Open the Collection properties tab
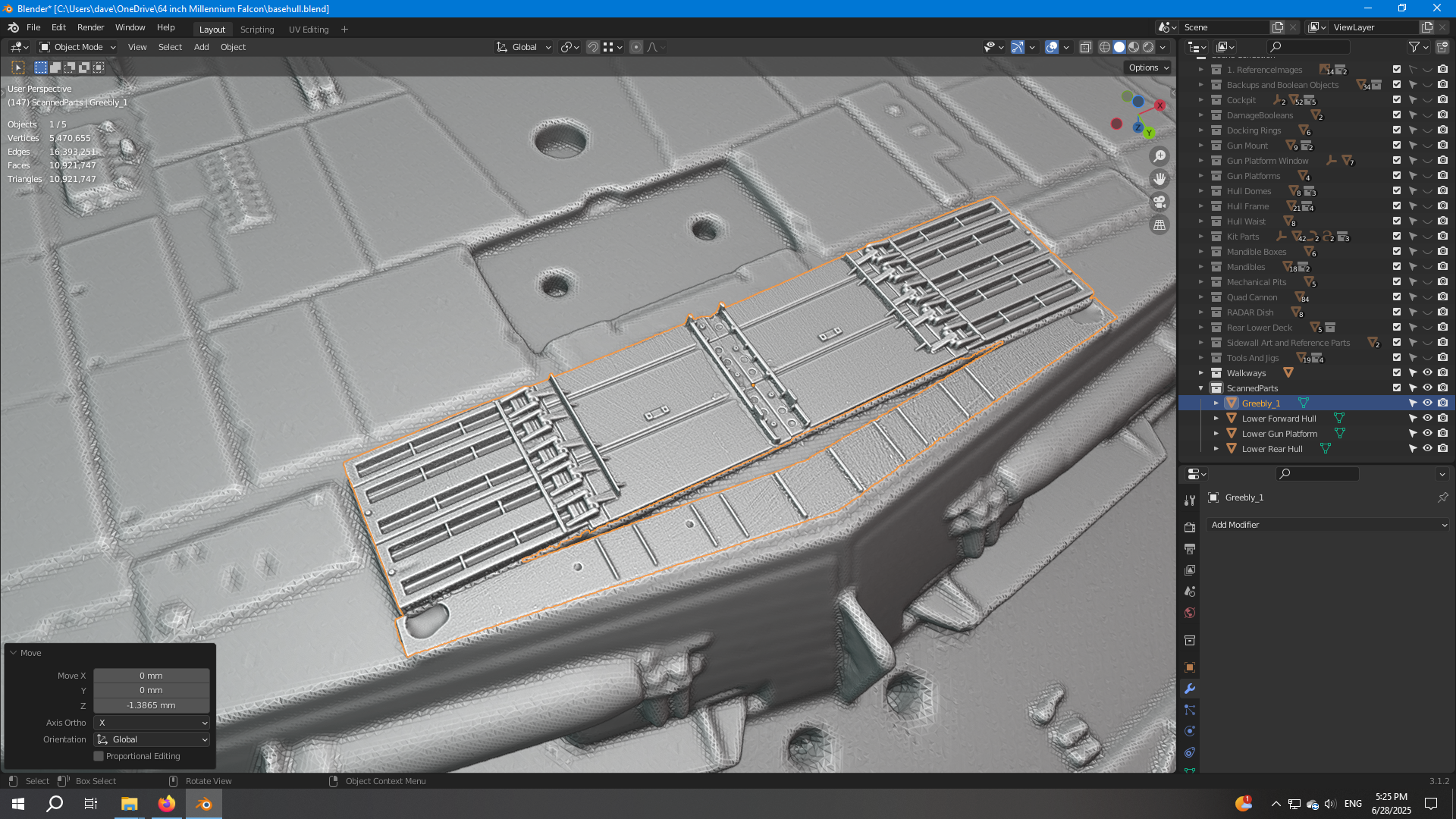 (1190, 640)
